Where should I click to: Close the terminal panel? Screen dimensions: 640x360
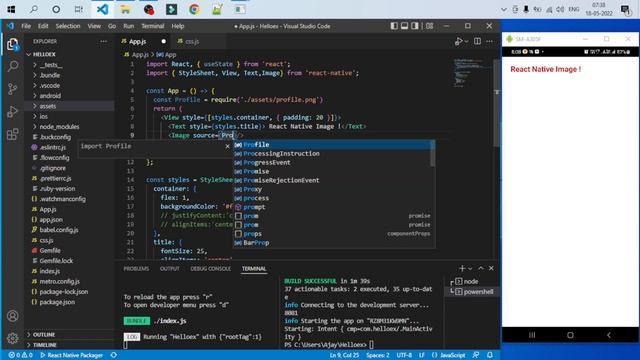(491, 268)
